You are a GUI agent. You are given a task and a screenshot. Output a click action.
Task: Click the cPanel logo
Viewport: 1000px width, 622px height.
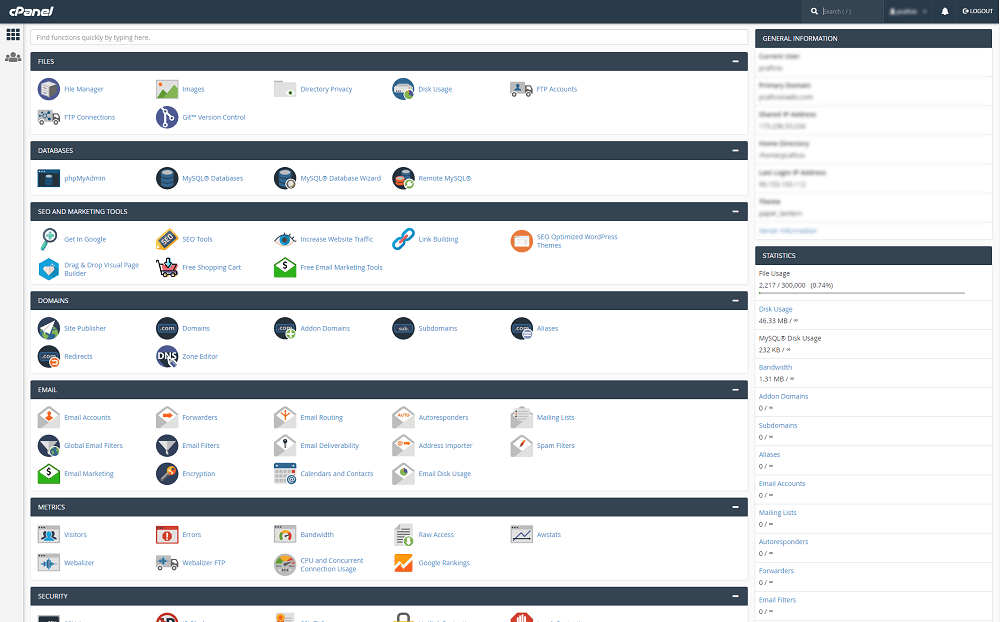(x=31, y=11)
